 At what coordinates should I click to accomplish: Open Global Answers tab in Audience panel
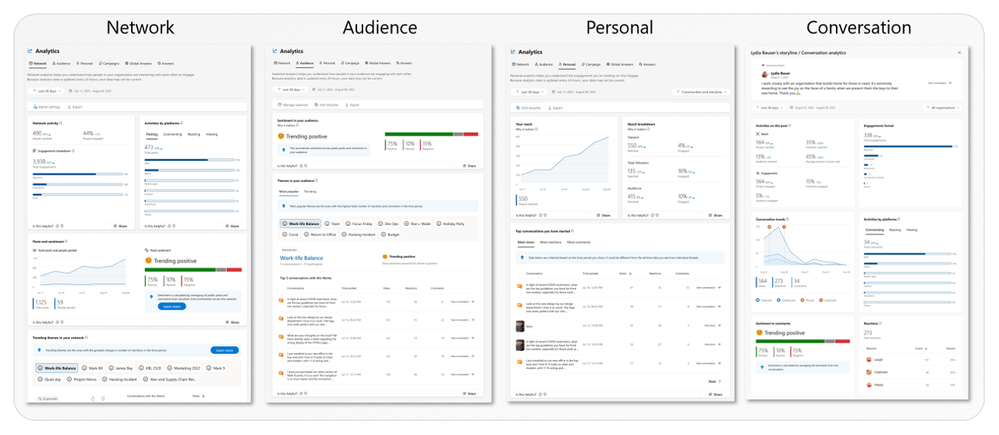378,63
